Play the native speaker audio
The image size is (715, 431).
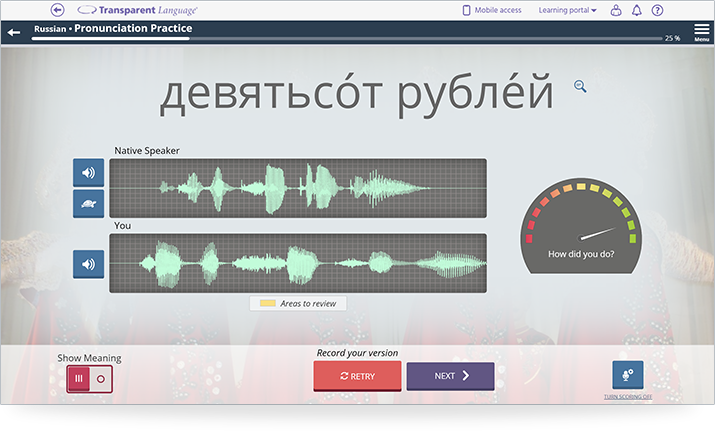[88, 172]
